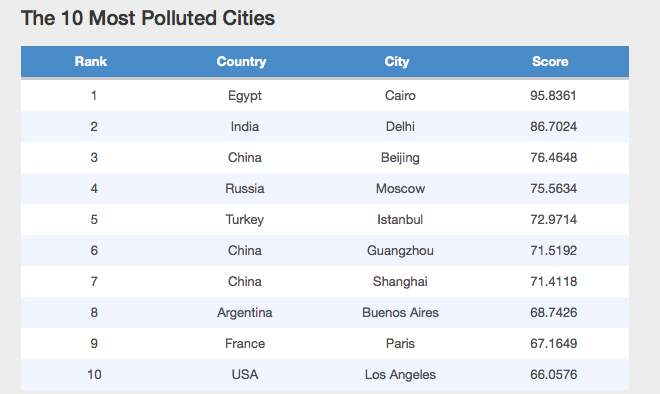Select the City column header

click(x=397, y=61)
